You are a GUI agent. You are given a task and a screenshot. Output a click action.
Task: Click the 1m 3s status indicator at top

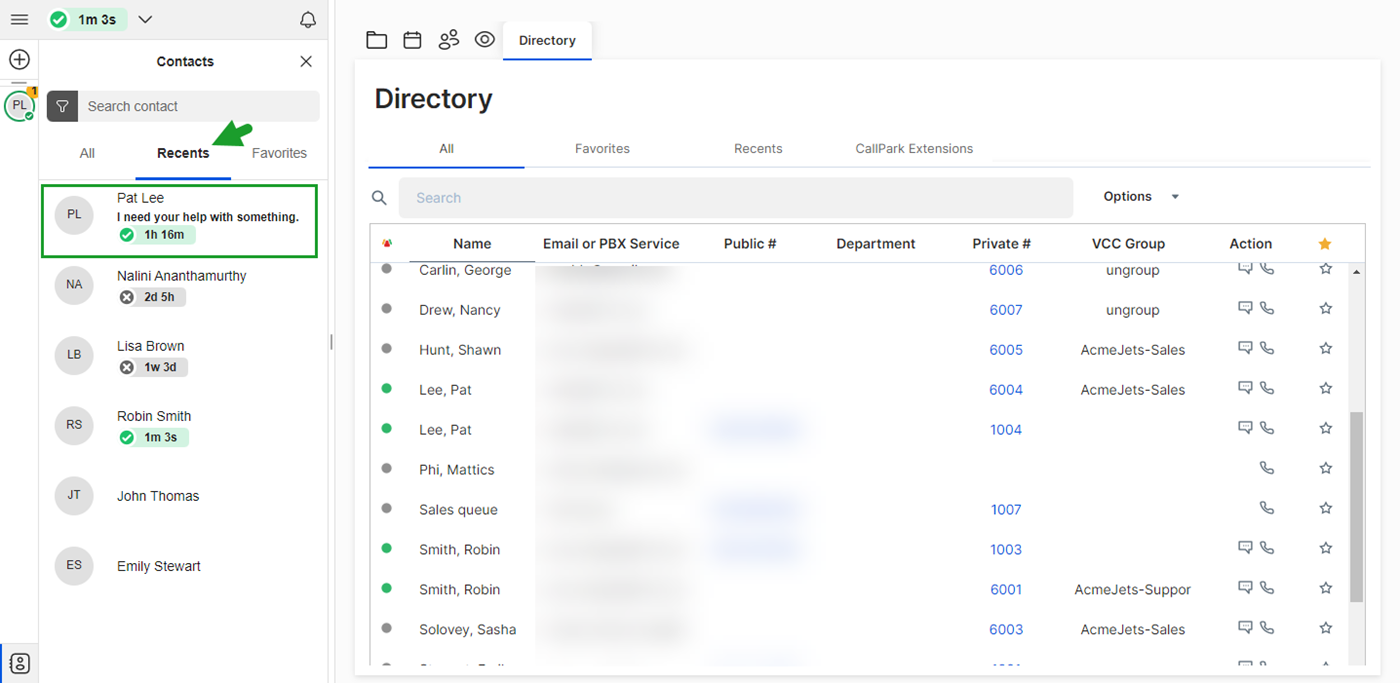(x=88, y=20)
